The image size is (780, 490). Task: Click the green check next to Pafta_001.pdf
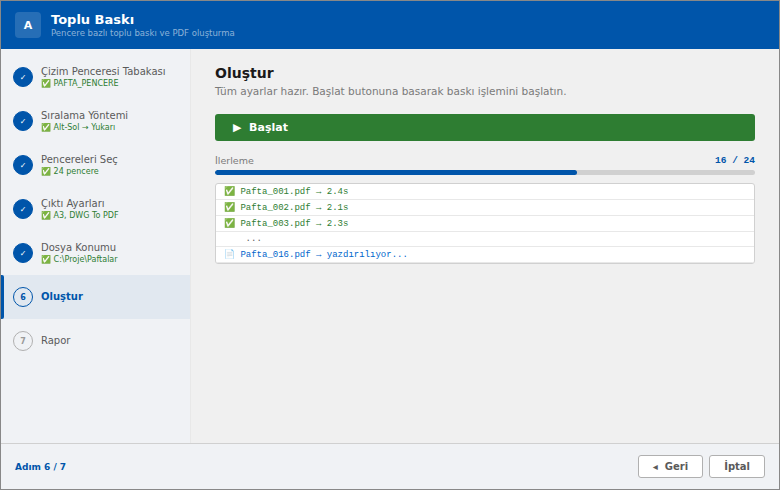click(229, 191)
